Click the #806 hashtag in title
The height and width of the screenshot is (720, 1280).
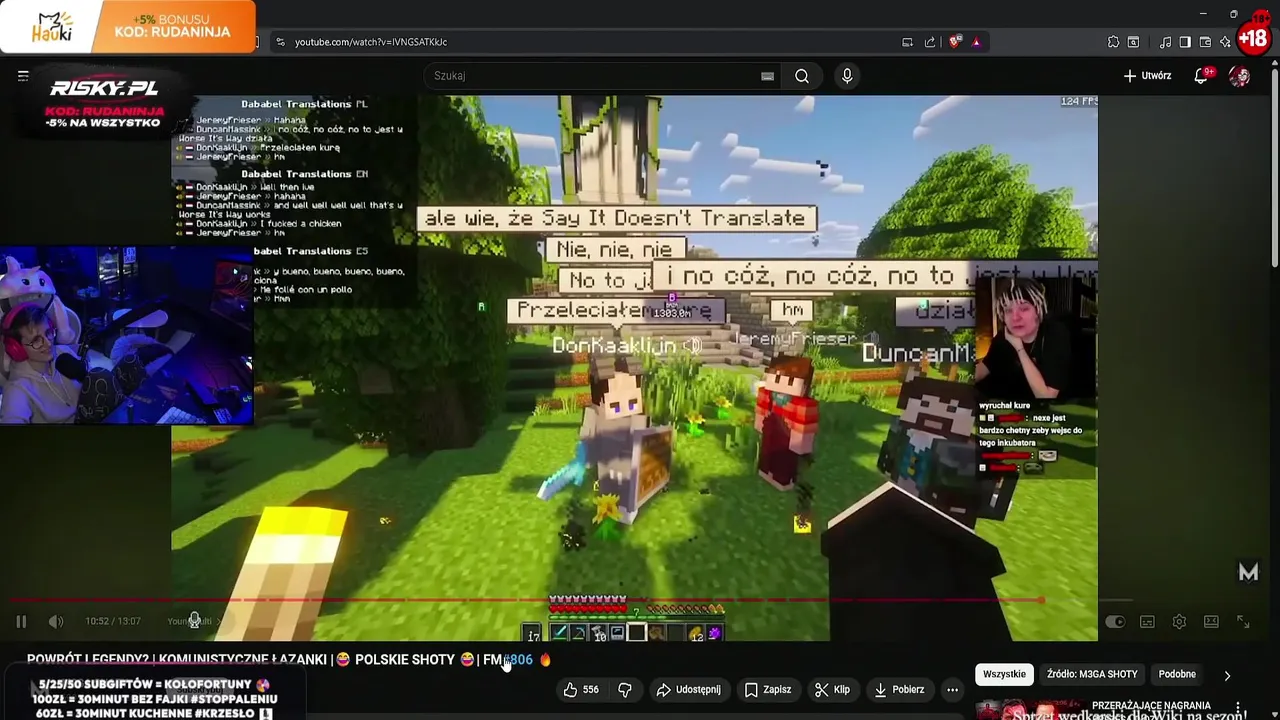pos(518,660)
